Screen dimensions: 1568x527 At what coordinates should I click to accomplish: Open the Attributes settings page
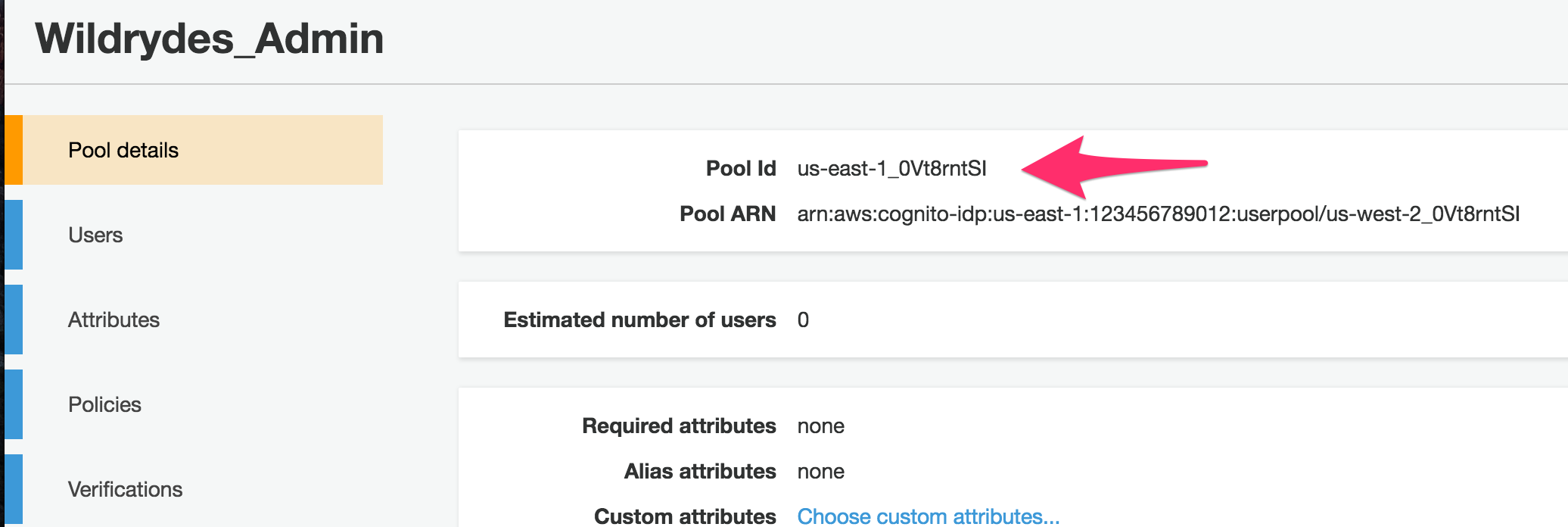[194, 320]
